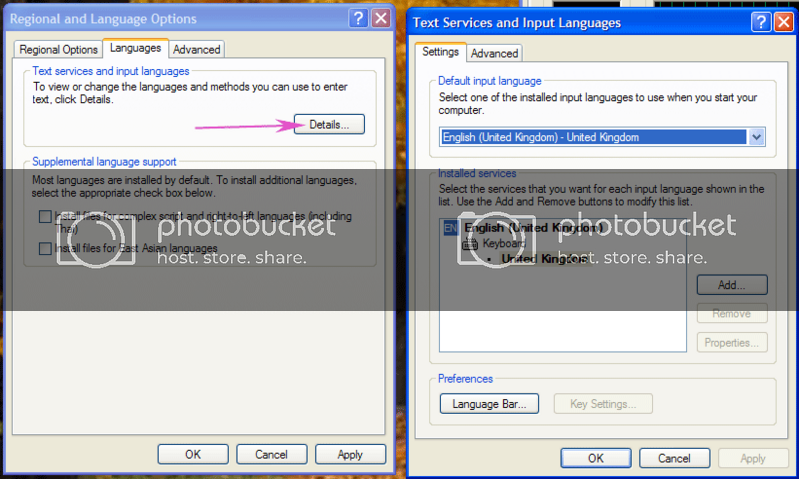
Task: Click the keyboard icon in installed services
Action: point(469,244)
